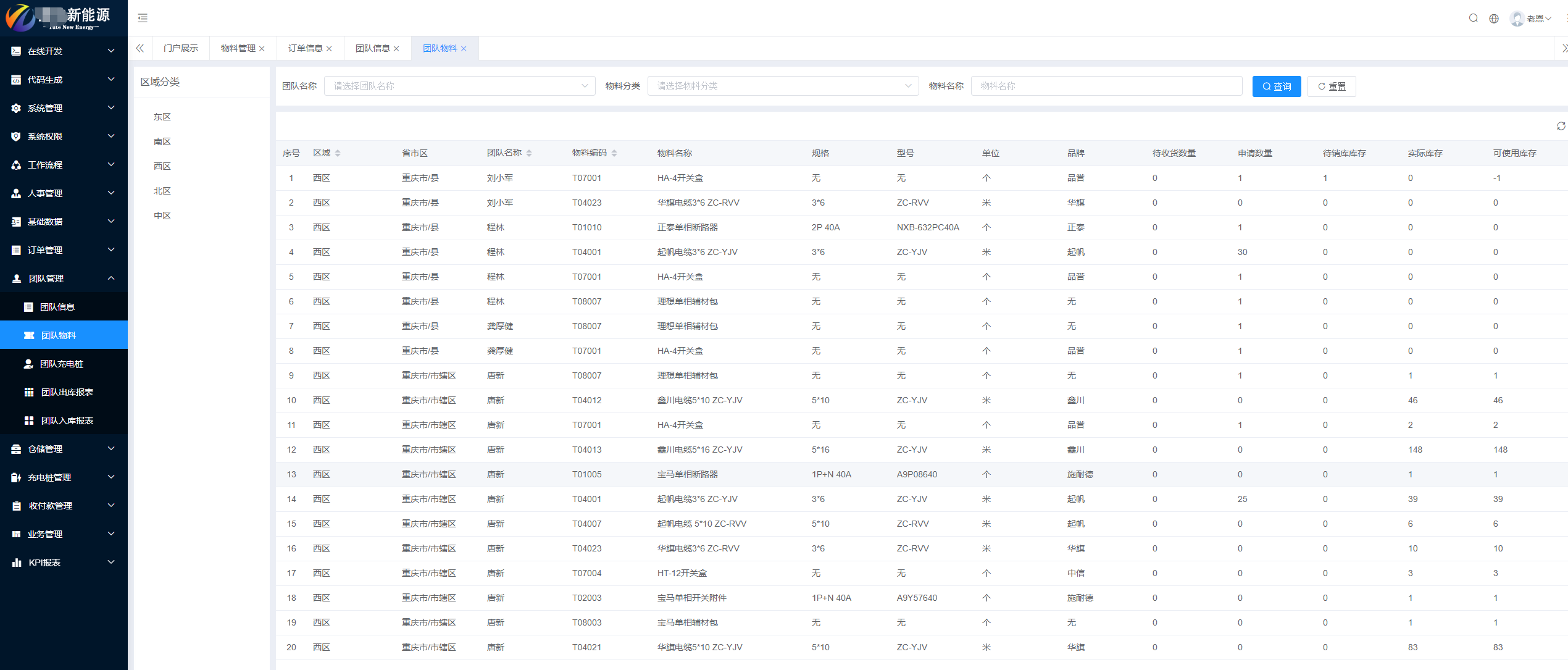Expand the 工作流程 menu chevron
This screenshot has width=1568, height=670.
(x=111, y=164)
